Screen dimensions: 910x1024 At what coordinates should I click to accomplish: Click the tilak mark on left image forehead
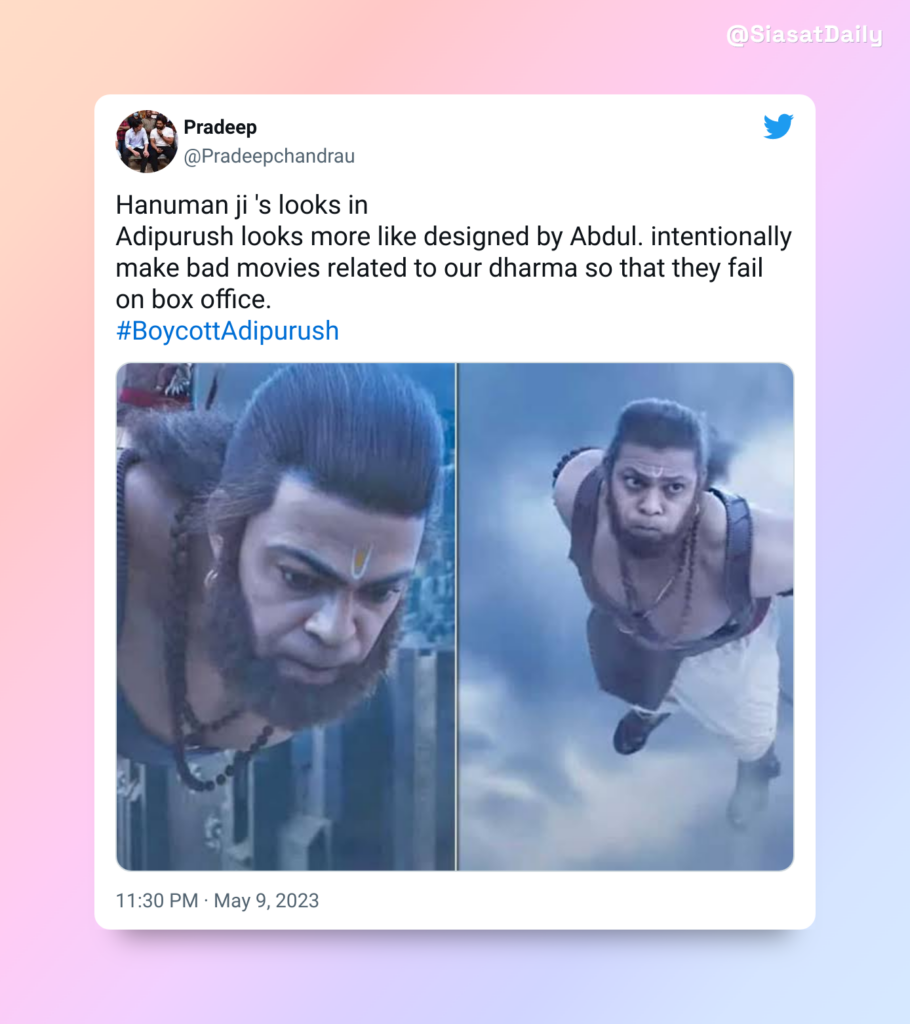[x=361, y=560]
